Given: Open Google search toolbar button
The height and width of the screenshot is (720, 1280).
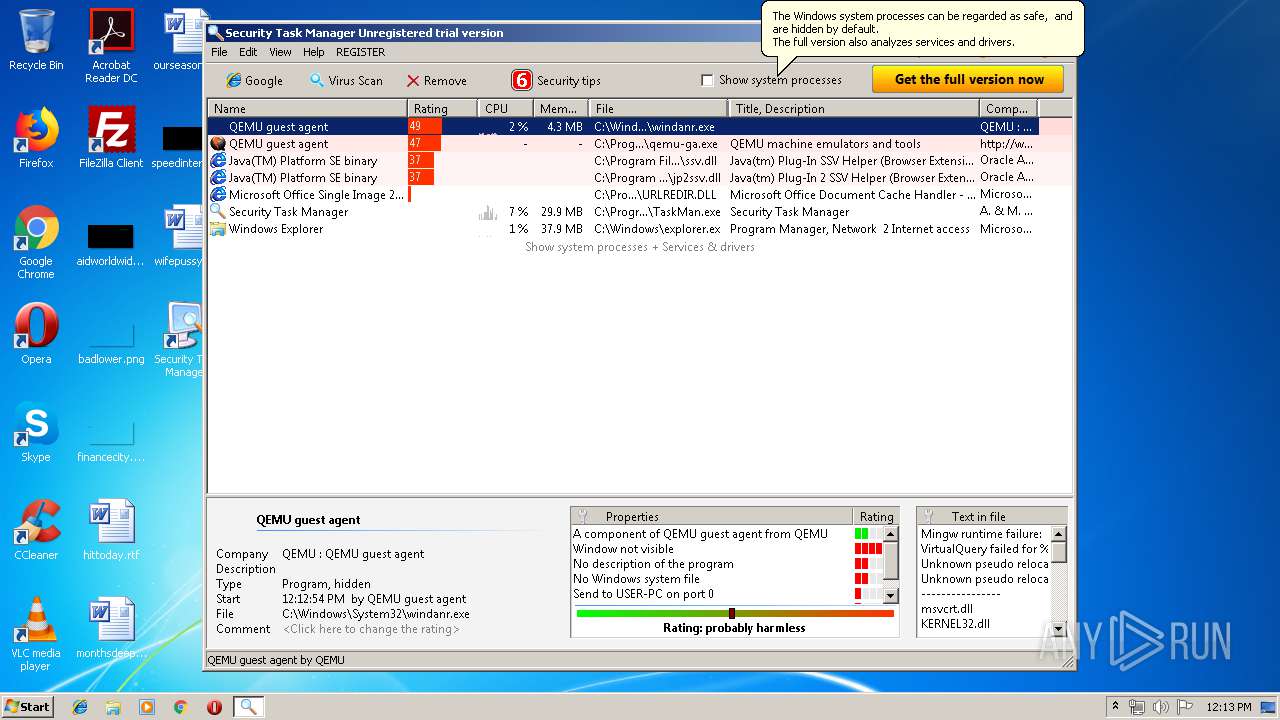Looking at the screenshot, I should pos(254,80).
